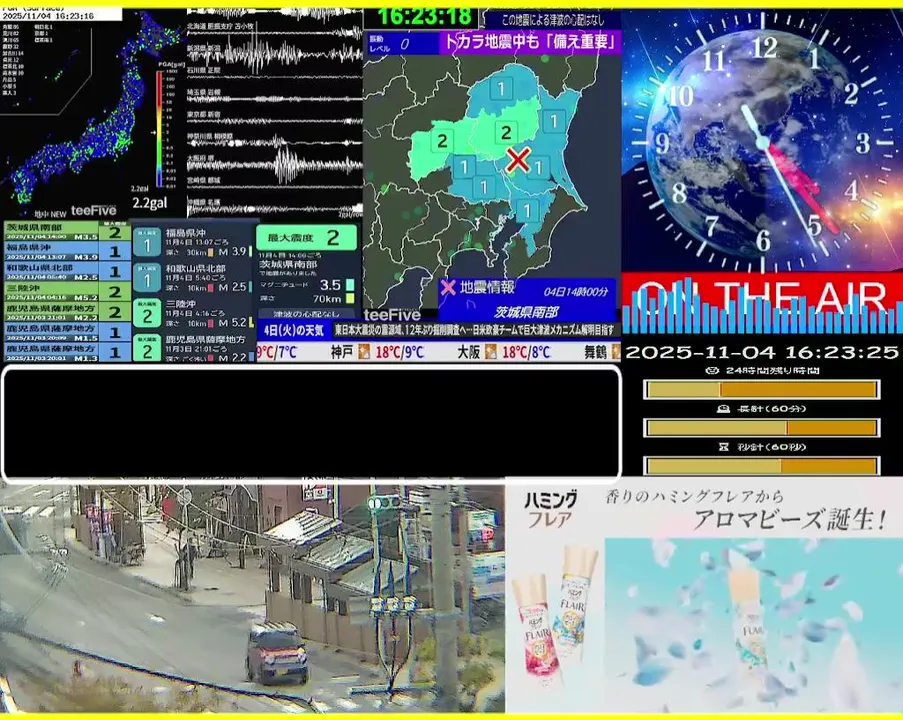Click intensity badge 2 beside 三陸沖 card
Image resolution: width=903 pixels, height=720 pixels.
[147, 314]
